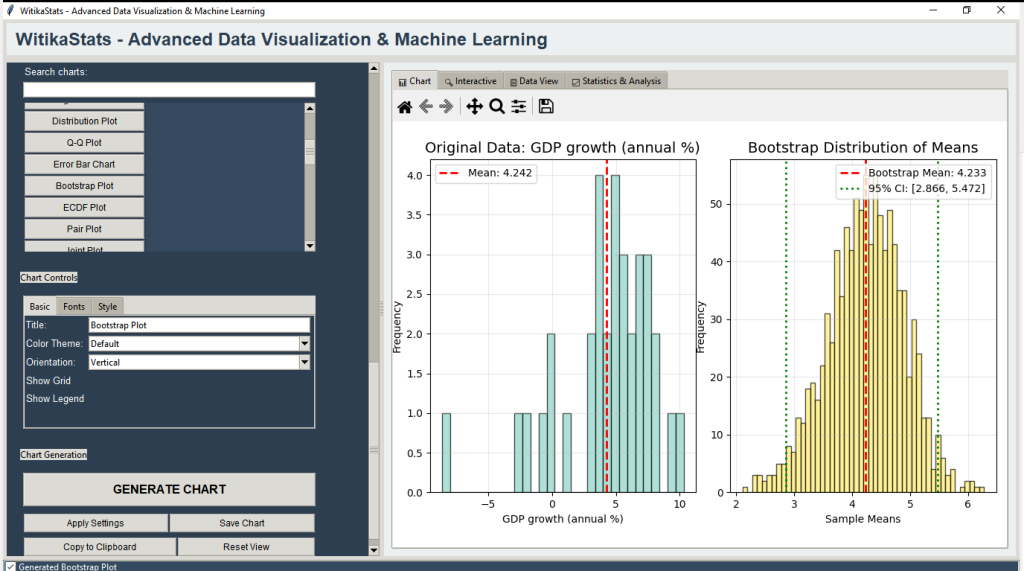Click Reset View button
The height and width of the screenshot is (571, 1024).
246,547
